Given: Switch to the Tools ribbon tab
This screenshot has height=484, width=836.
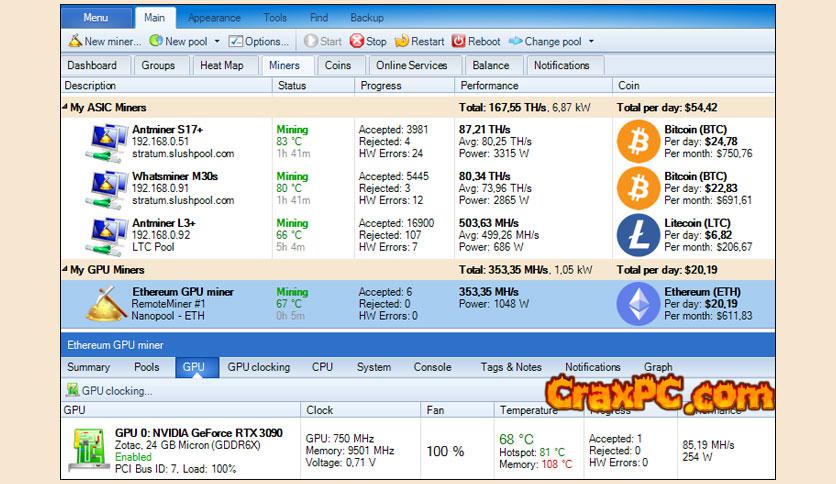Looking at the screenshot, I should click(x=275, y=18).
